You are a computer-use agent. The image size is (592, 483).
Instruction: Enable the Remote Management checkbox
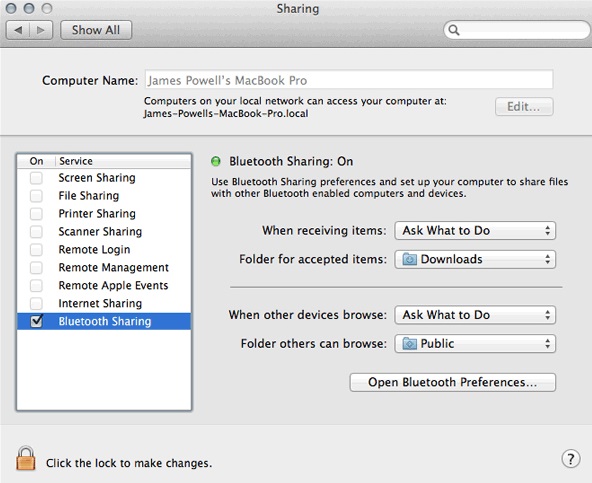[x=36, y=267]
